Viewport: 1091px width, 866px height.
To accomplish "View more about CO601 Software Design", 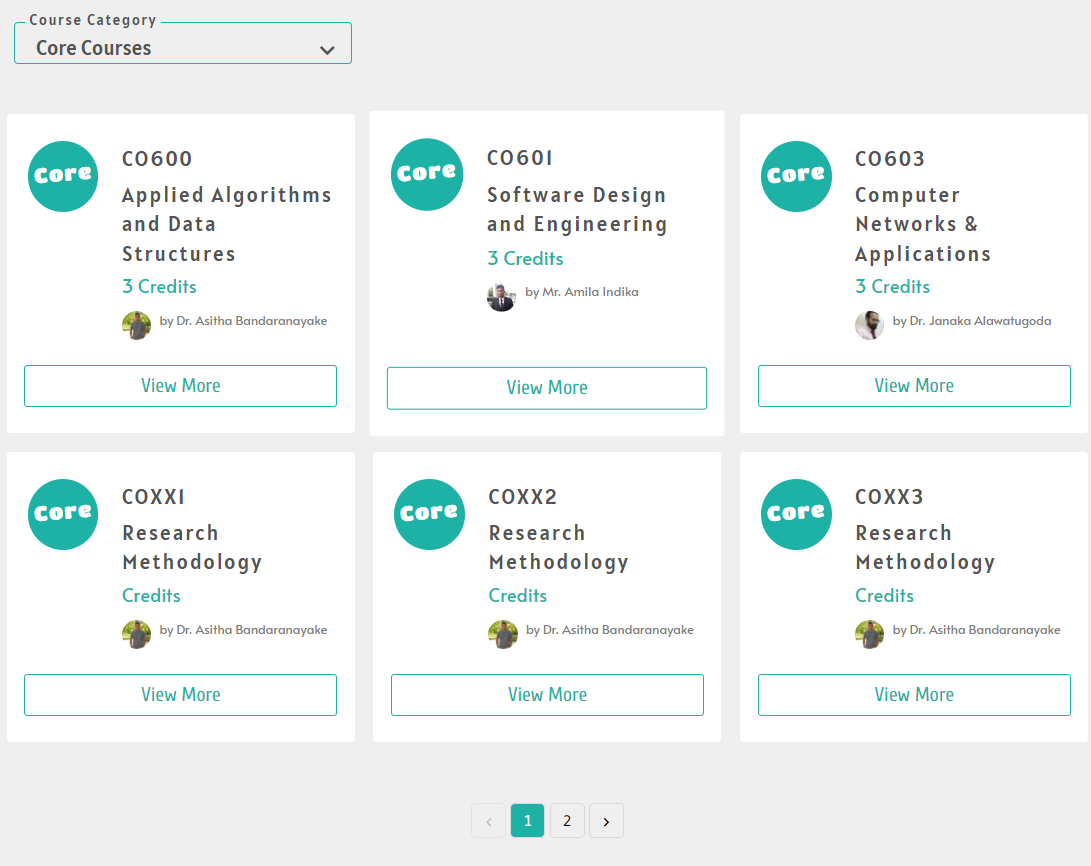I will [x=547, y=388].
